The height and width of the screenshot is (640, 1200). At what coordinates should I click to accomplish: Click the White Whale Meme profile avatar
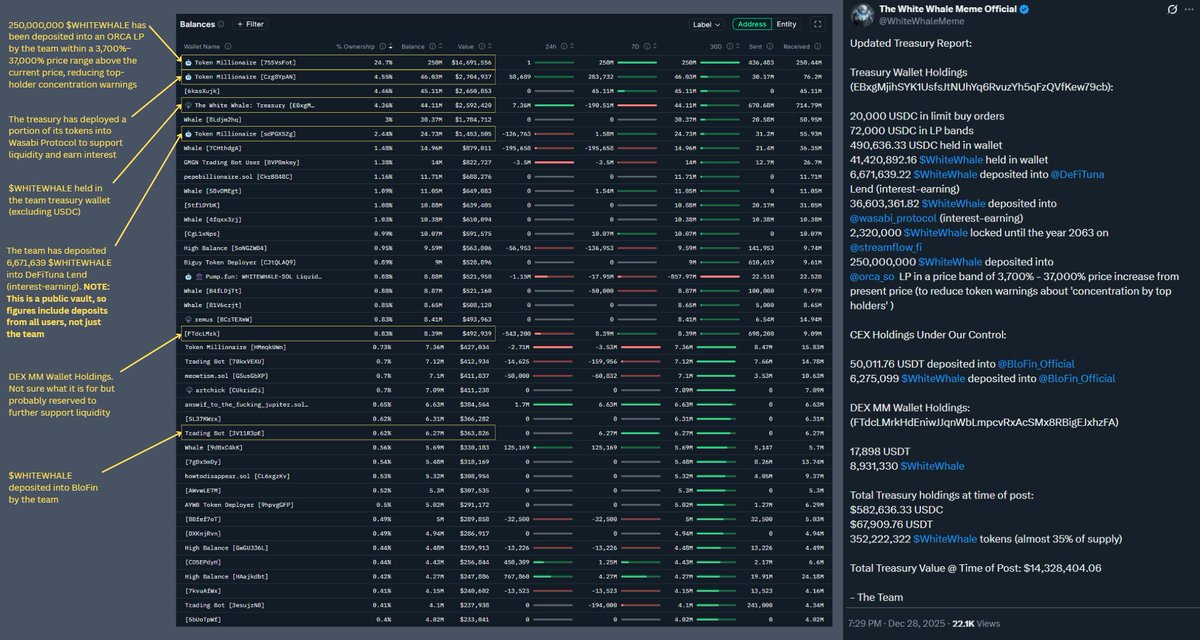point(861,17)
